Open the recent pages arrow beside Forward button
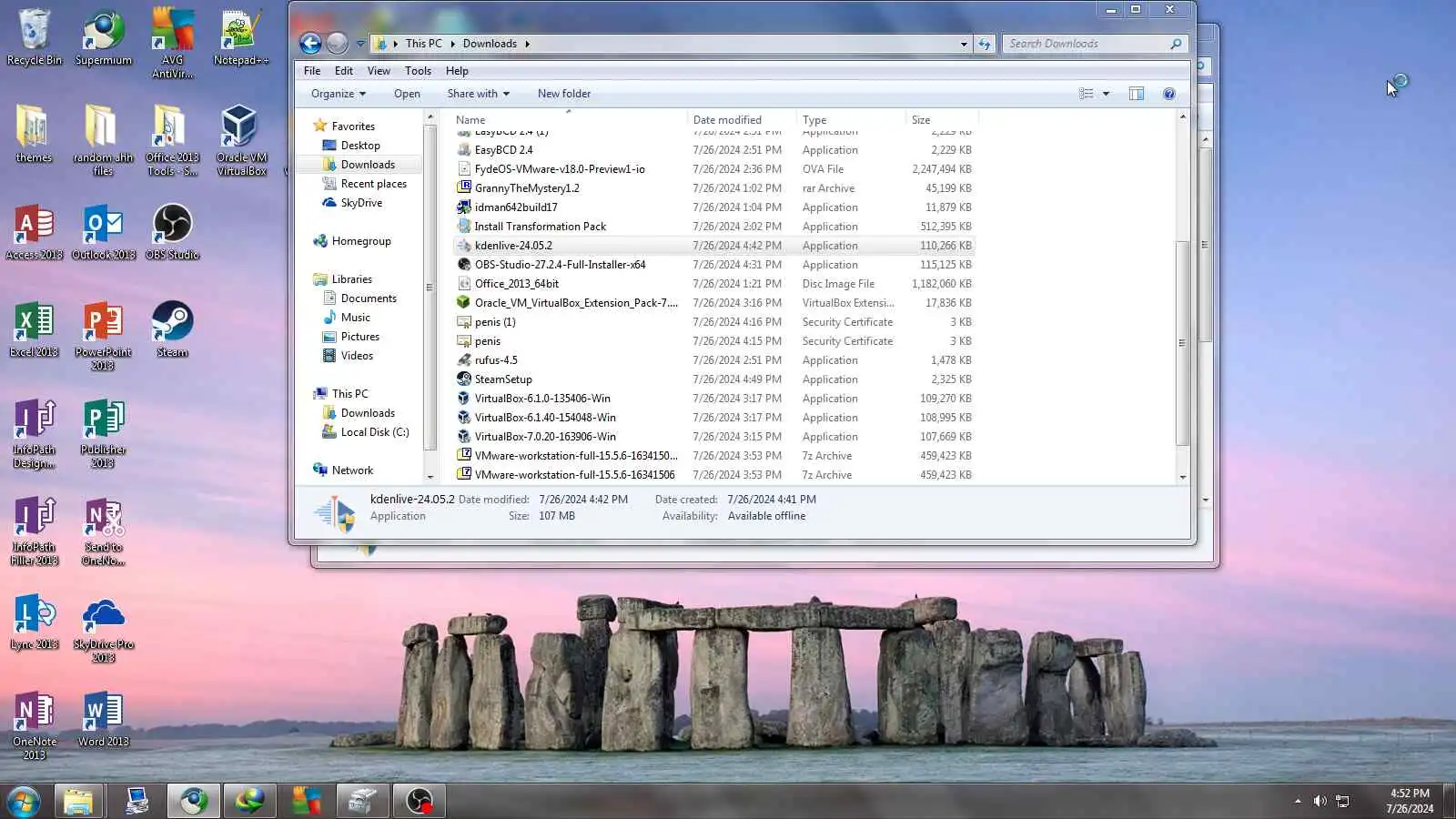Viewport: 1456px width, 819px height. click(x=360, y=44)
